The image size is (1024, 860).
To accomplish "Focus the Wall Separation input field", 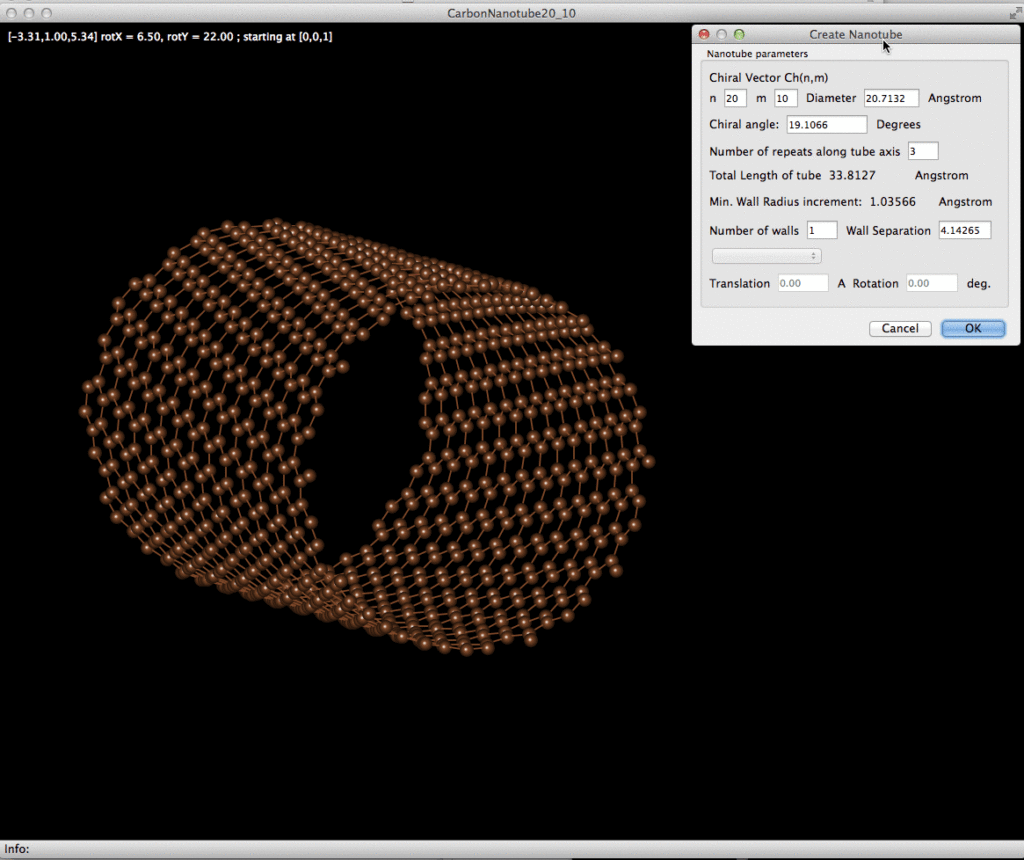I will (x=963, y=231).
